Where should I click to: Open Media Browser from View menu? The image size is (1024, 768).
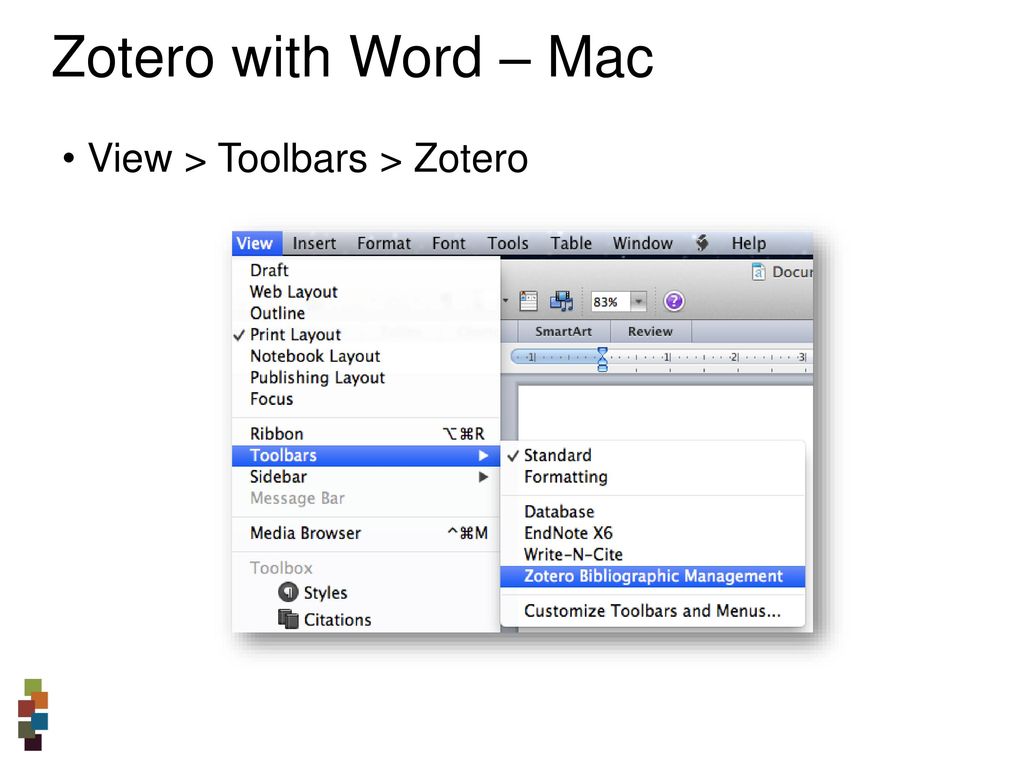366,534
